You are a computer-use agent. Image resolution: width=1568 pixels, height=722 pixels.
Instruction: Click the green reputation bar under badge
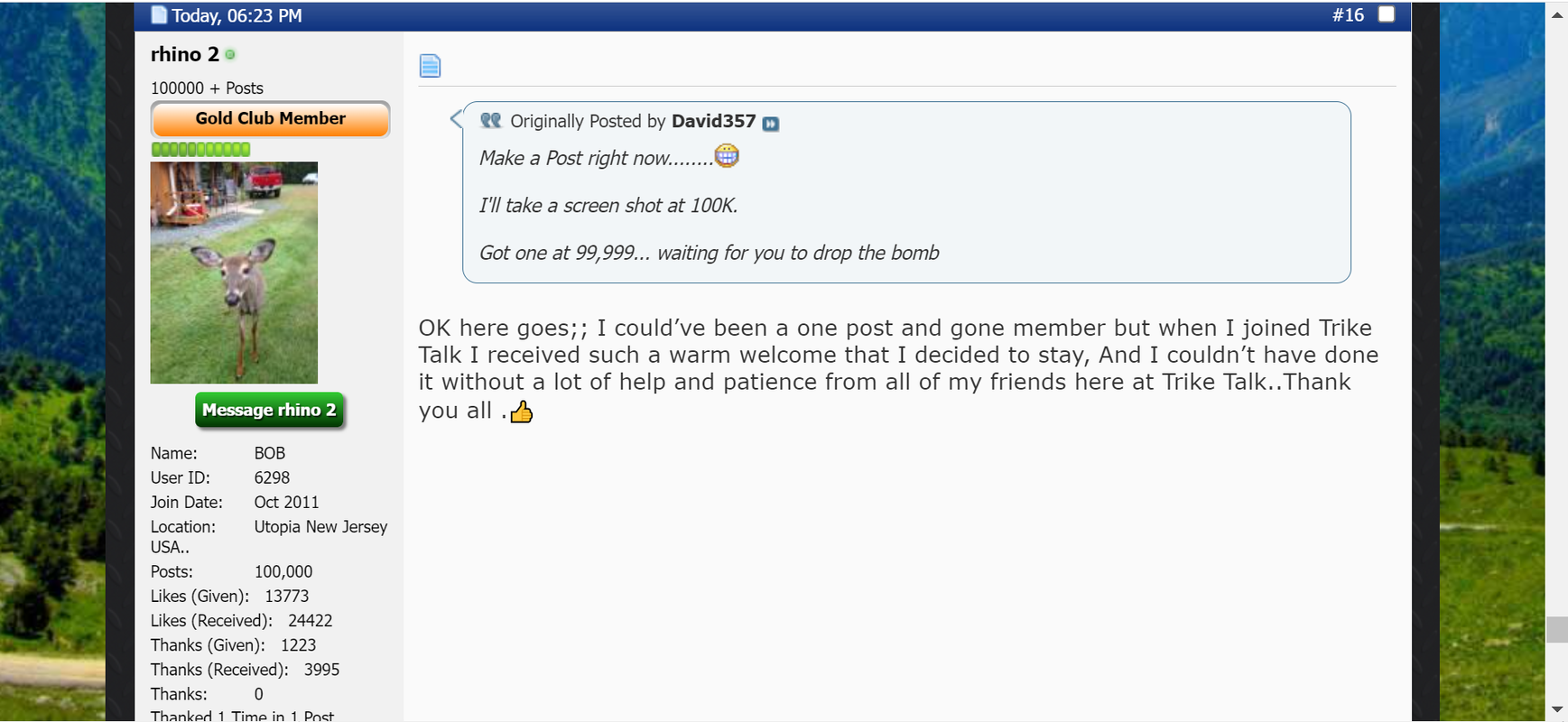(x=200, y=149)
